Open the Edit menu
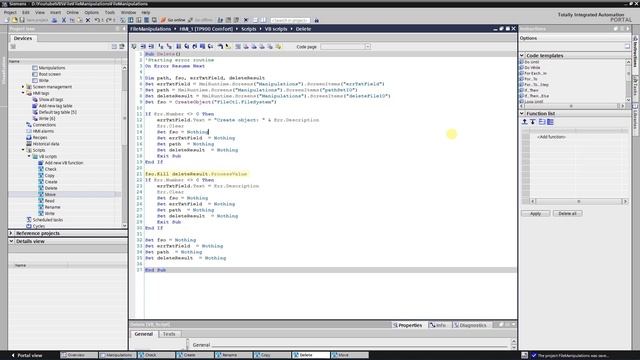Screen dimensions: 640x360 pos(26,13)
